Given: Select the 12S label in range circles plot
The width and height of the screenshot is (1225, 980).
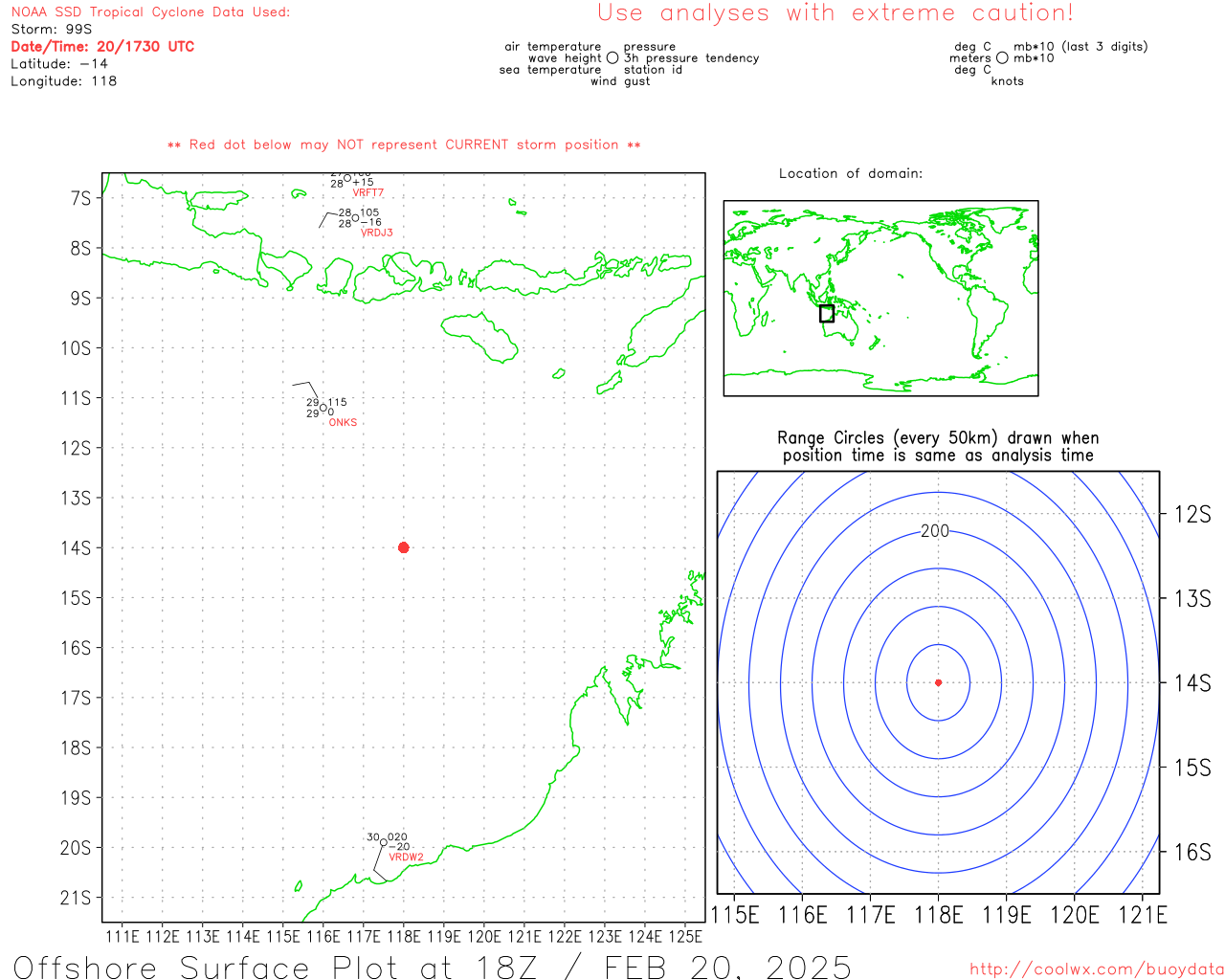Looking at the screenshot, I should coord(1192,515).
